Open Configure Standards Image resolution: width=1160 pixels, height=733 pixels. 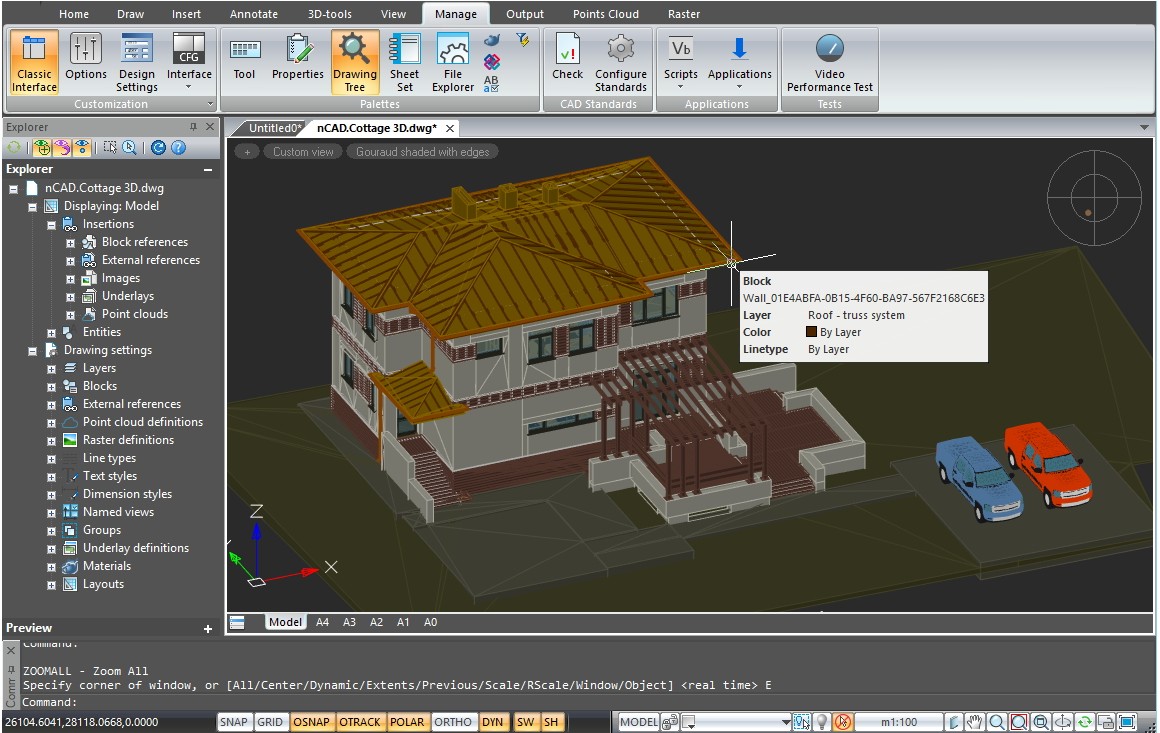621,62
